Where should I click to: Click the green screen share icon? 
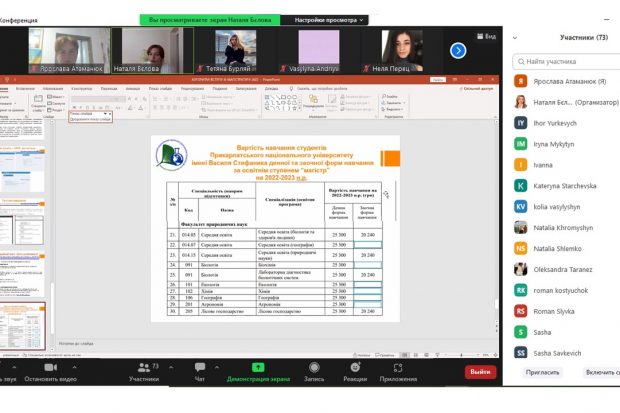coord(258,368)
